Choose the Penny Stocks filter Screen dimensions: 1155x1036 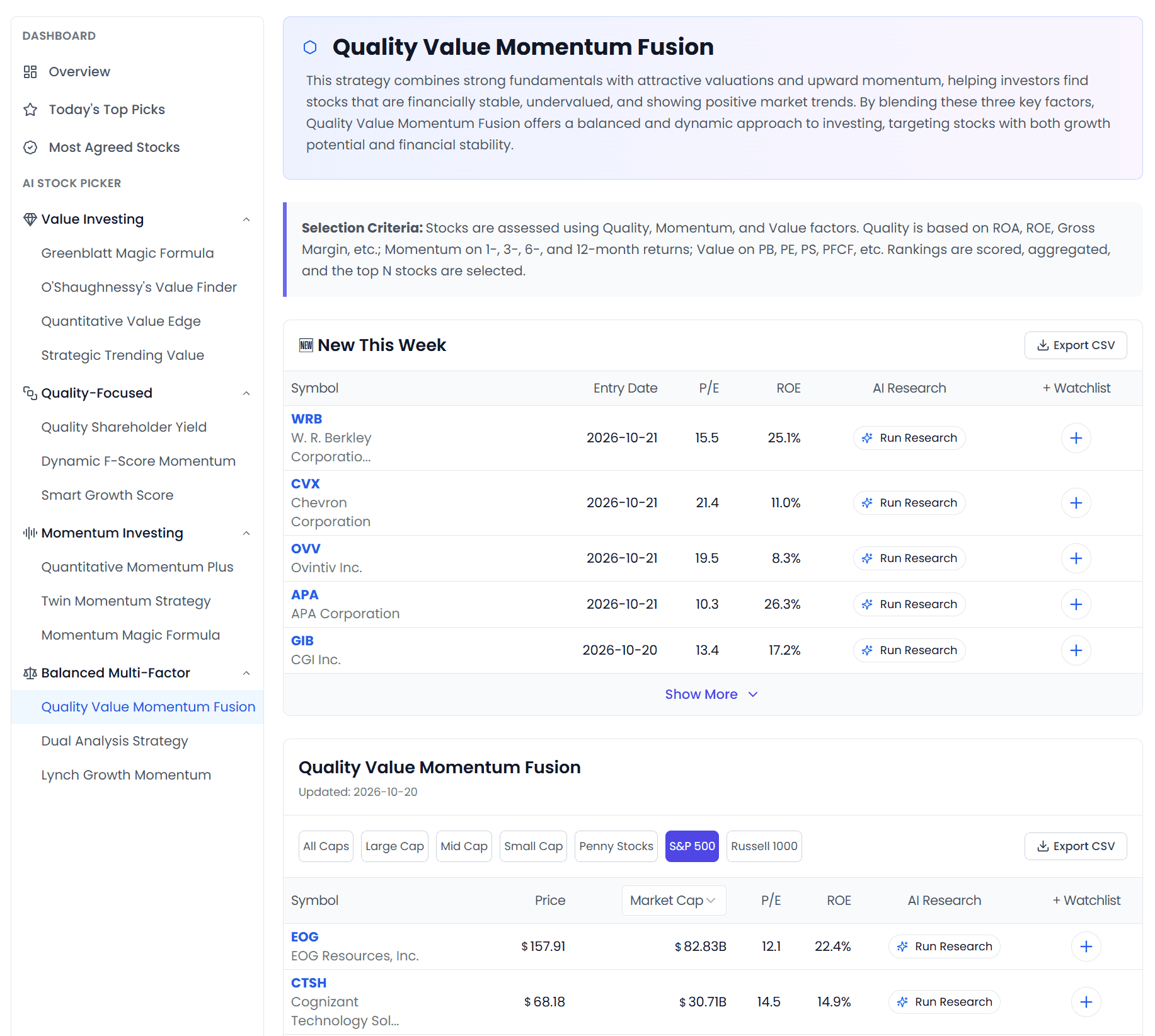tap(616, 846)
